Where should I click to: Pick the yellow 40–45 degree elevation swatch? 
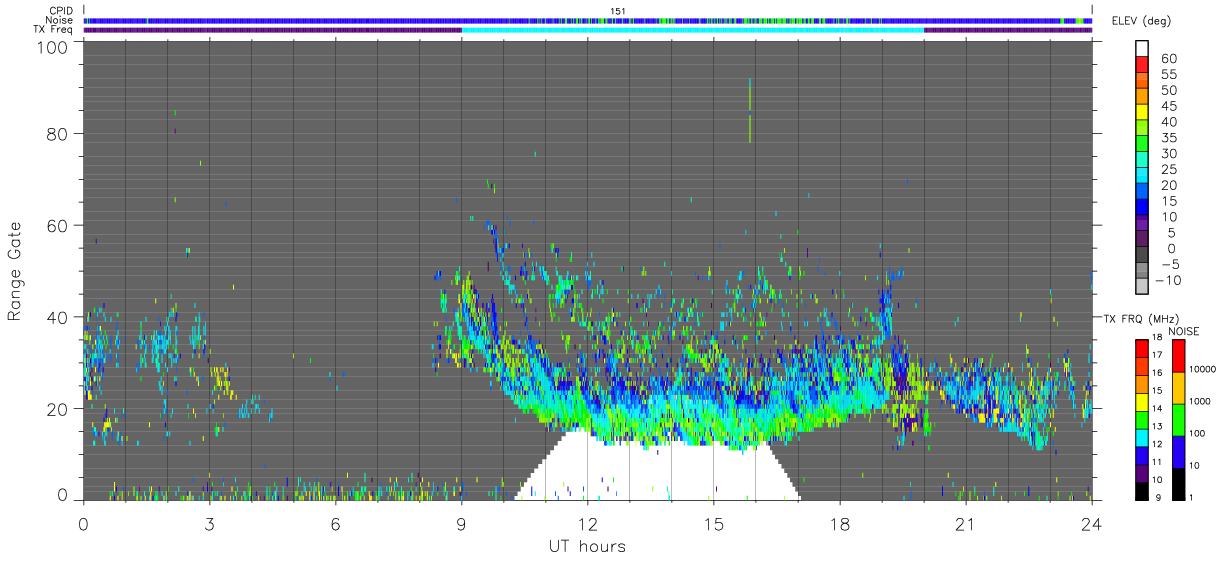1142,113
